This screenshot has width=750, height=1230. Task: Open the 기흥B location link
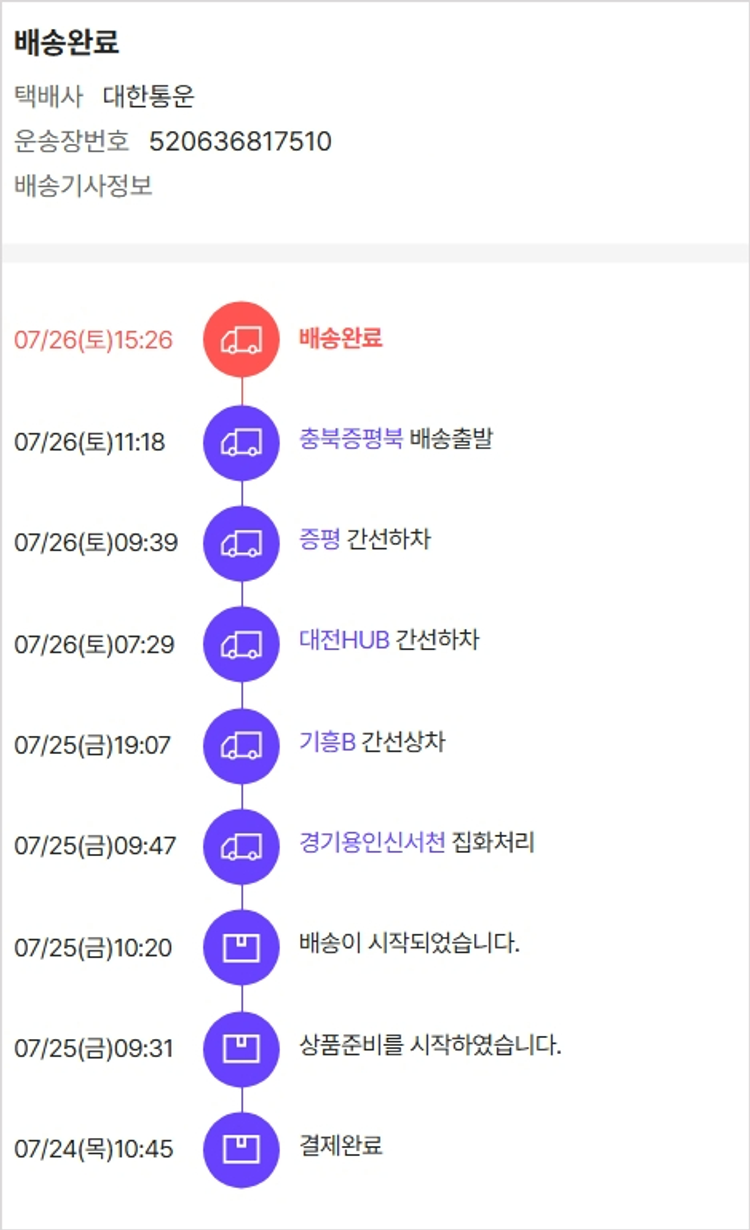tap(327, 742)
